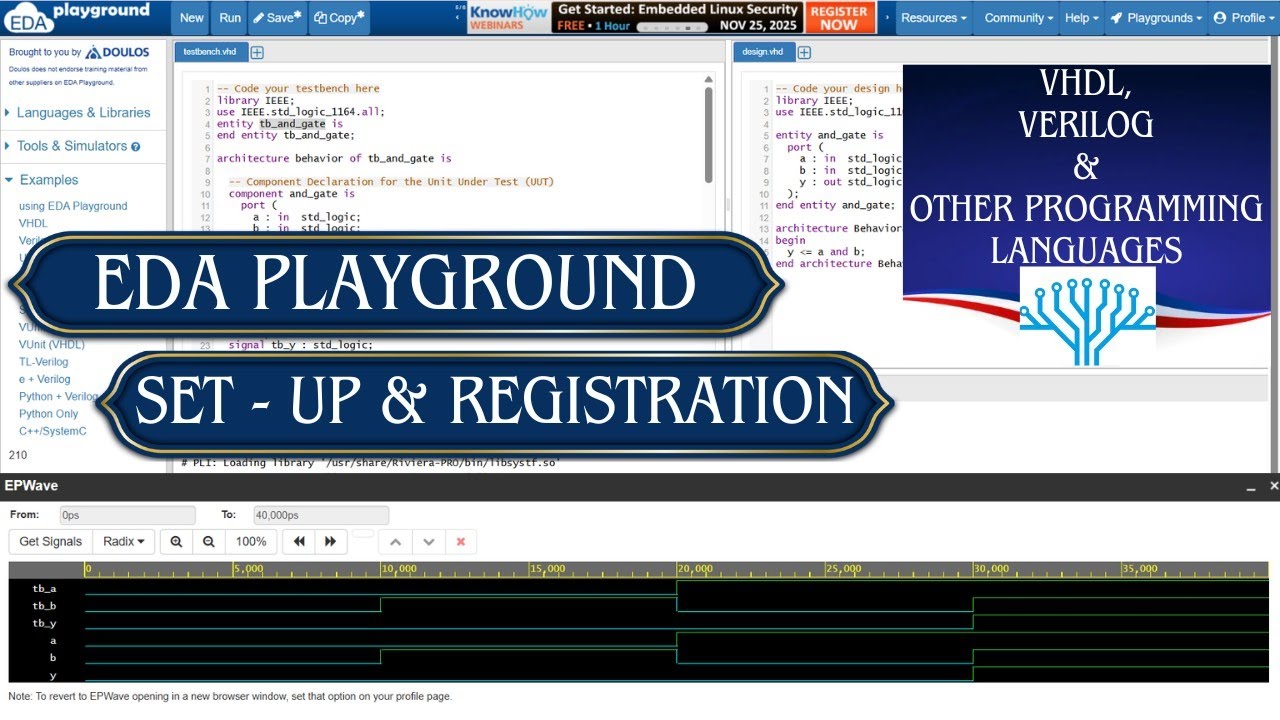
Task: Click the New playground button
Action: [192, 18]
